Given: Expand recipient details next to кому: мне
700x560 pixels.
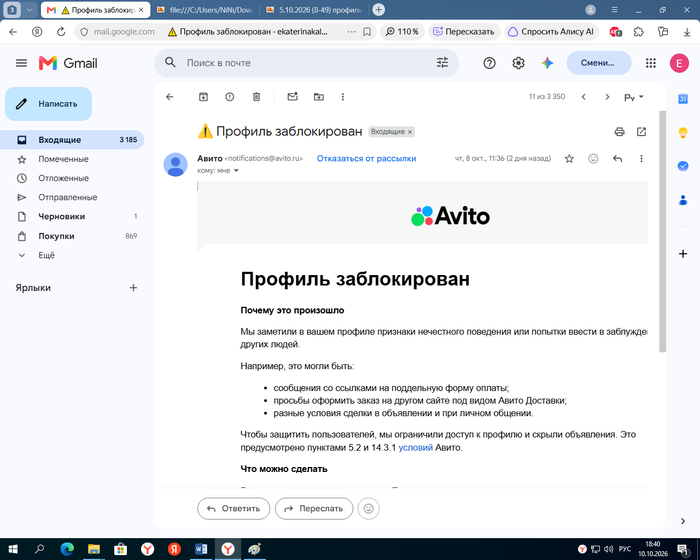Looking at the screenshot, I should point(236,171).
